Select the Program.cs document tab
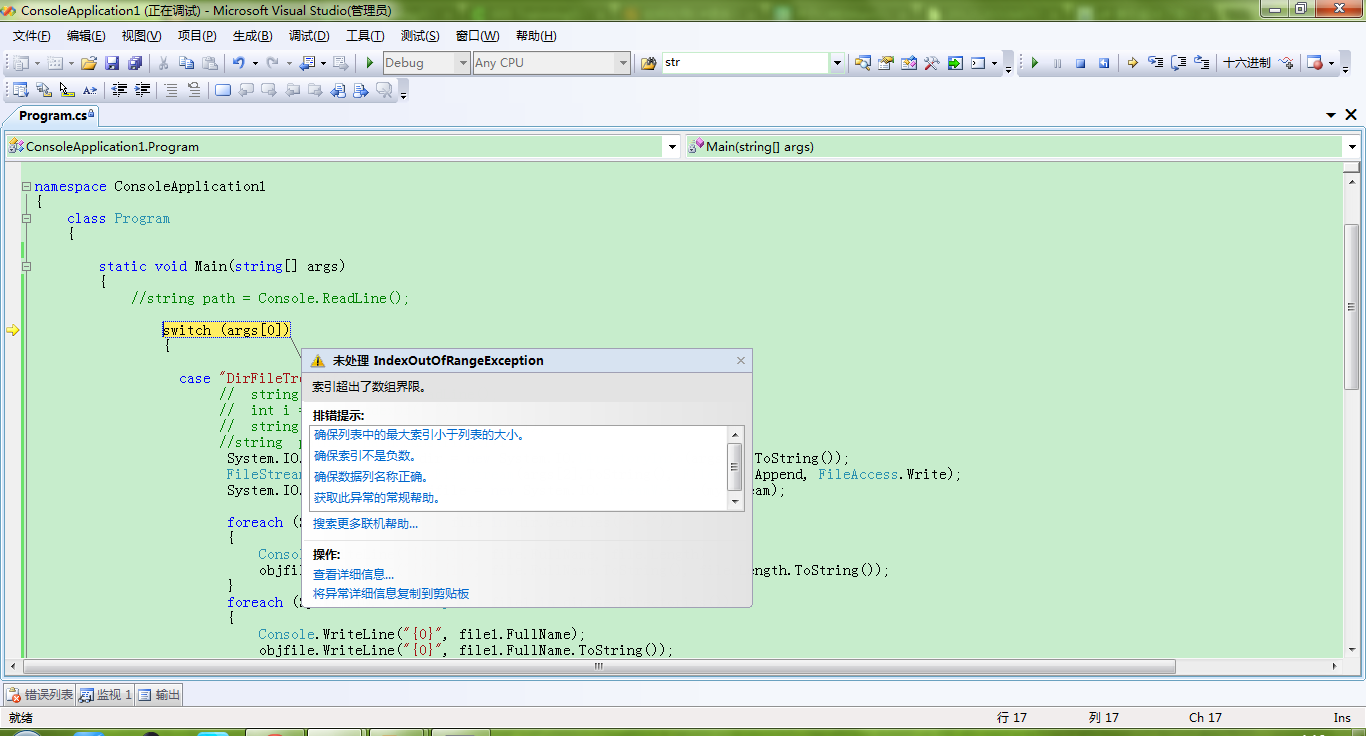The image size is (1366, 736). click(53, 116)
